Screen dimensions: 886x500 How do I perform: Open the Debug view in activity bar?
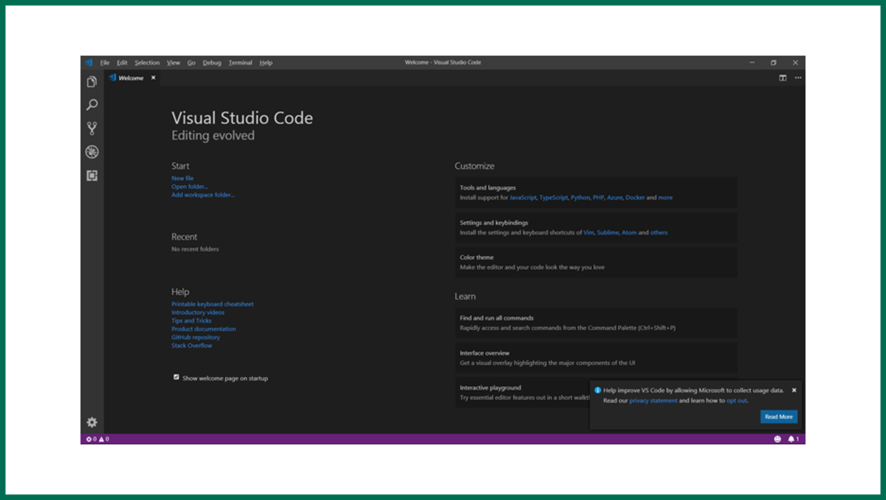(x=92, y=152)
